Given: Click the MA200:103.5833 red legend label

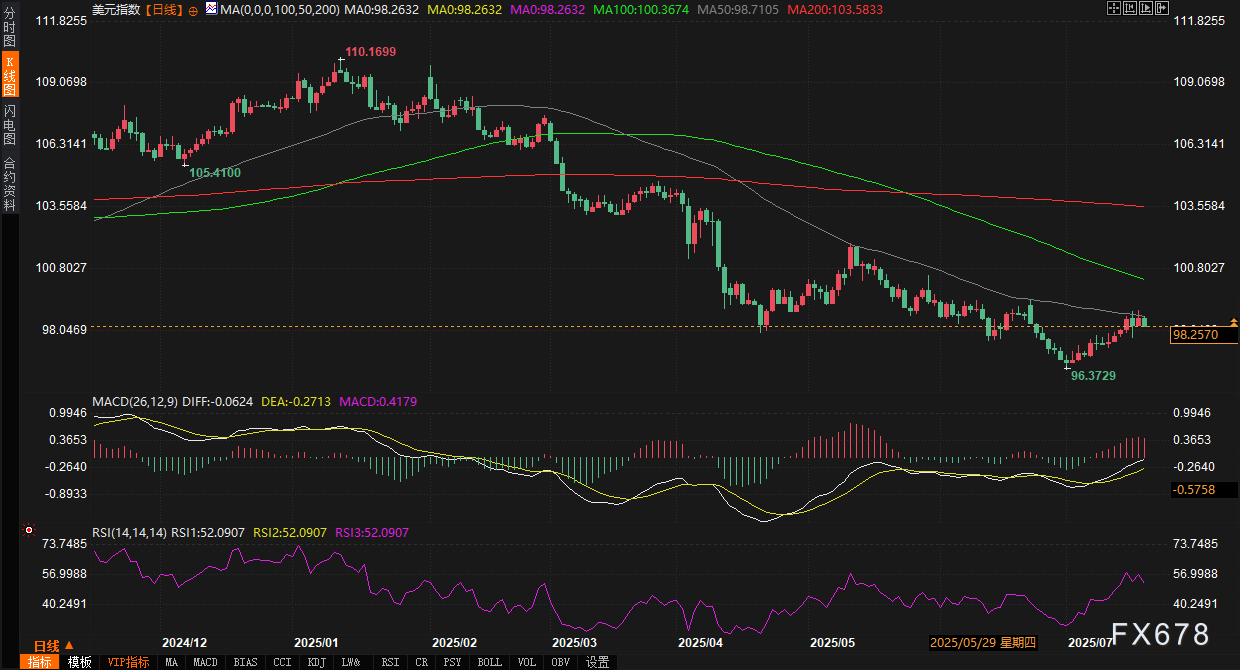Looking at the screenshot, I should point(837,9).
